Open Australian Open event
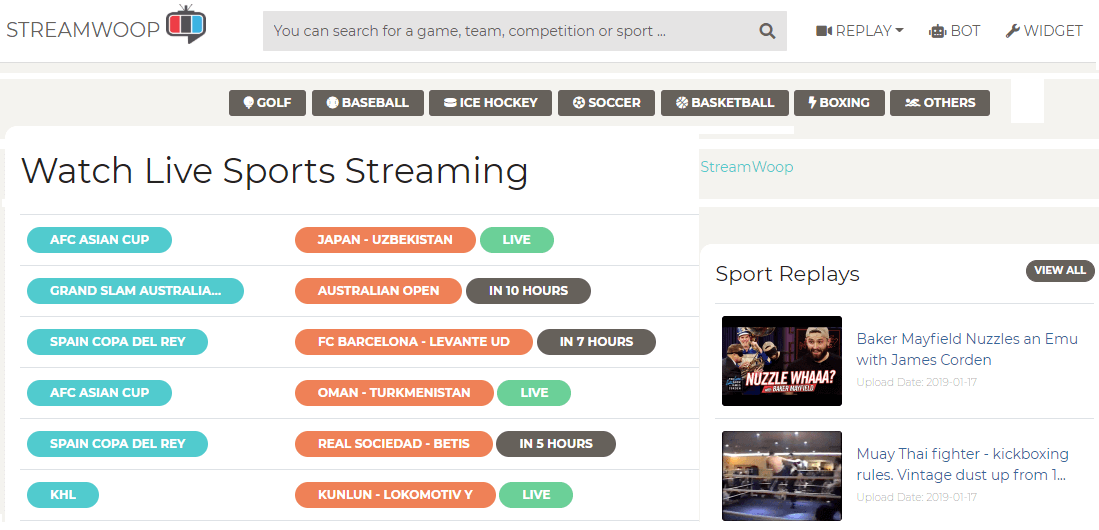1099x530 pixels. pos(378,291)
